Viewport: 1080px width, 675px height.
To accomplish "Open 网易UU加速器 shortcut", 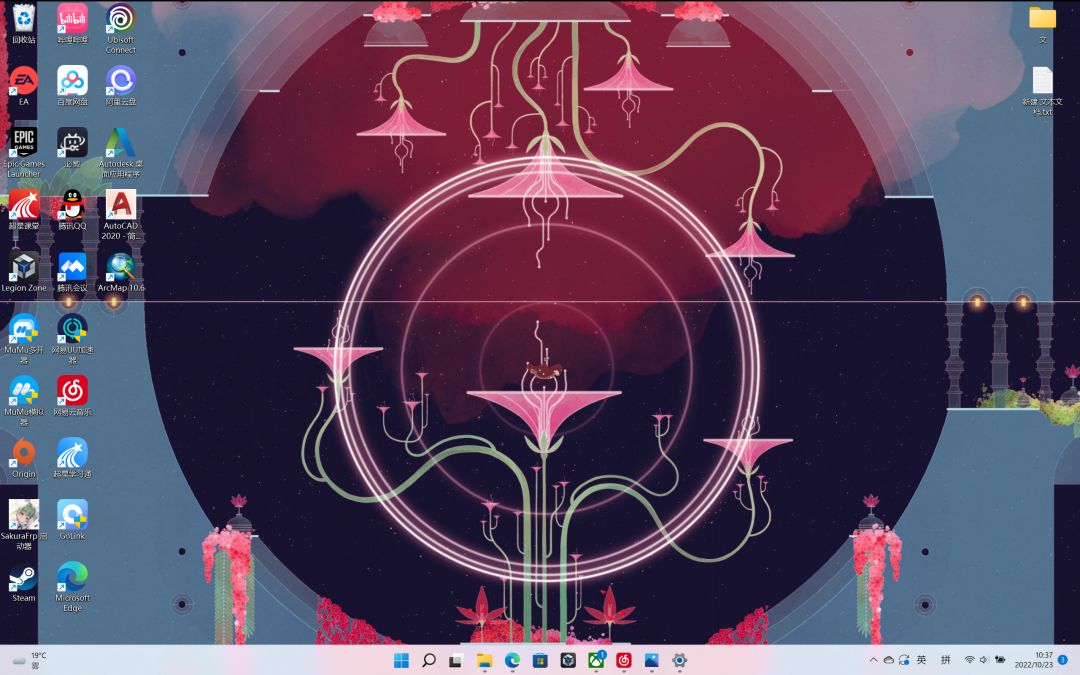I will tap(72, 338).
